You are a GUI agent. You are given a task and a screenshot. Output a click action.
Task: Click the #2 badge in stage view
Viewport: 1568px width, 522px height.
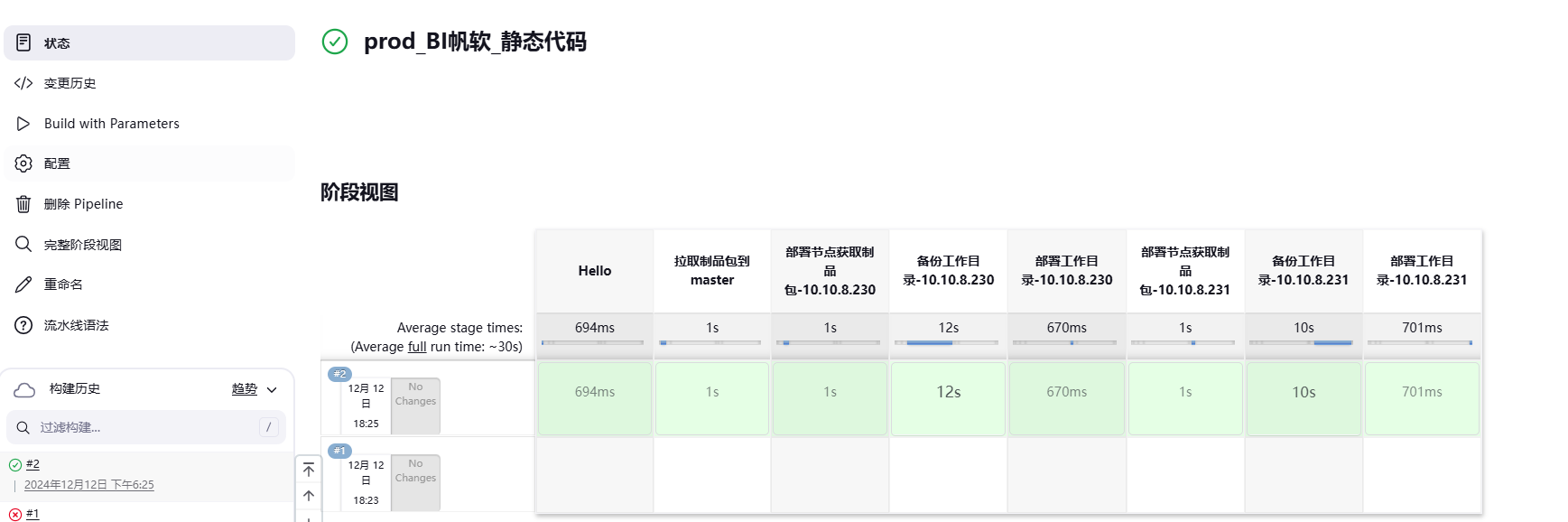tap(339, 374)
